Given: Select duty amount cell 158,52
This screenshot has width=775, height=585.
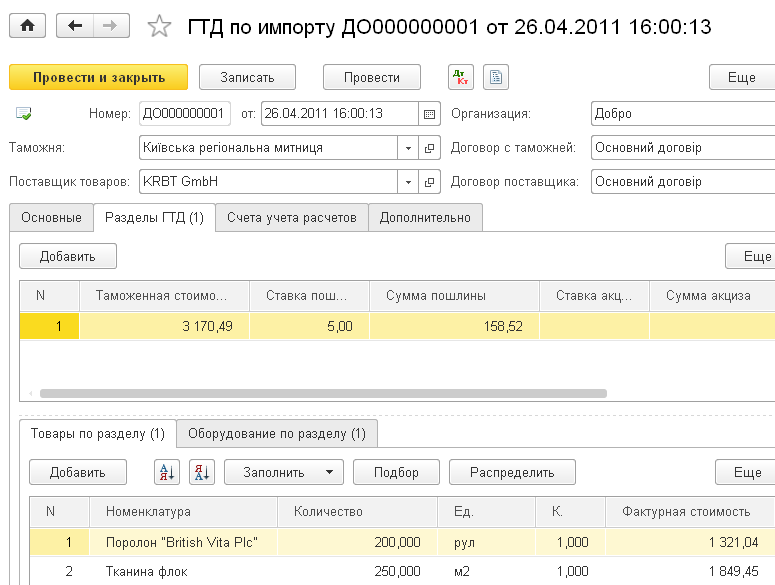Looking at the screenshot, I should 454,326.
